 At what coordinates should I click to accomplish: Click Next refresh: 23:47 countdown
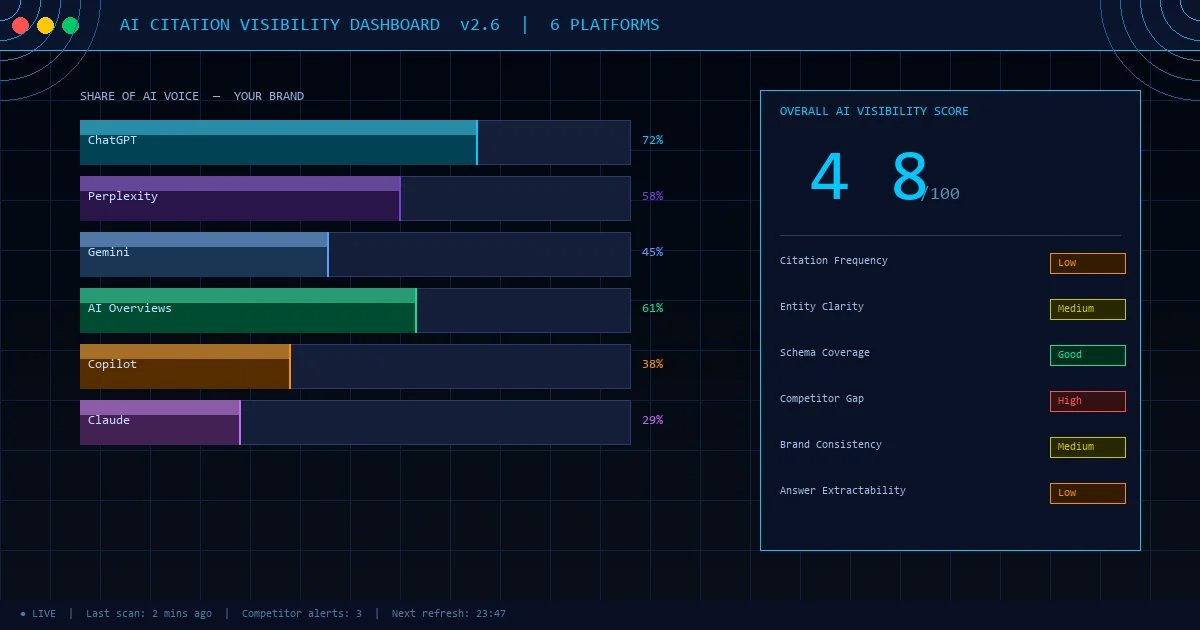point(449,614)
